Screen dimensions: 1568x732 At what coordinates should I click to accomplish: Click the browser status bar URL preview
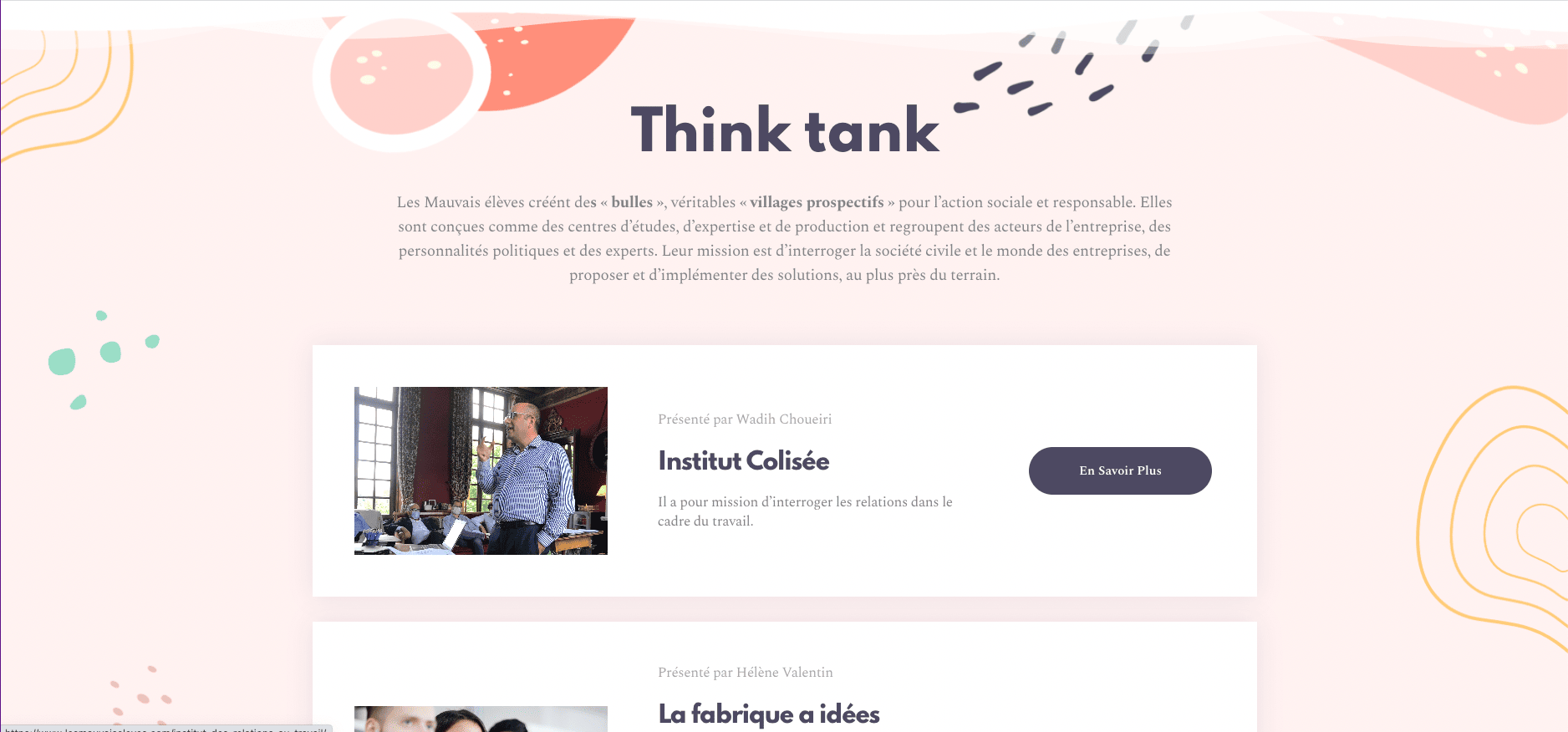tap(166, 729)
